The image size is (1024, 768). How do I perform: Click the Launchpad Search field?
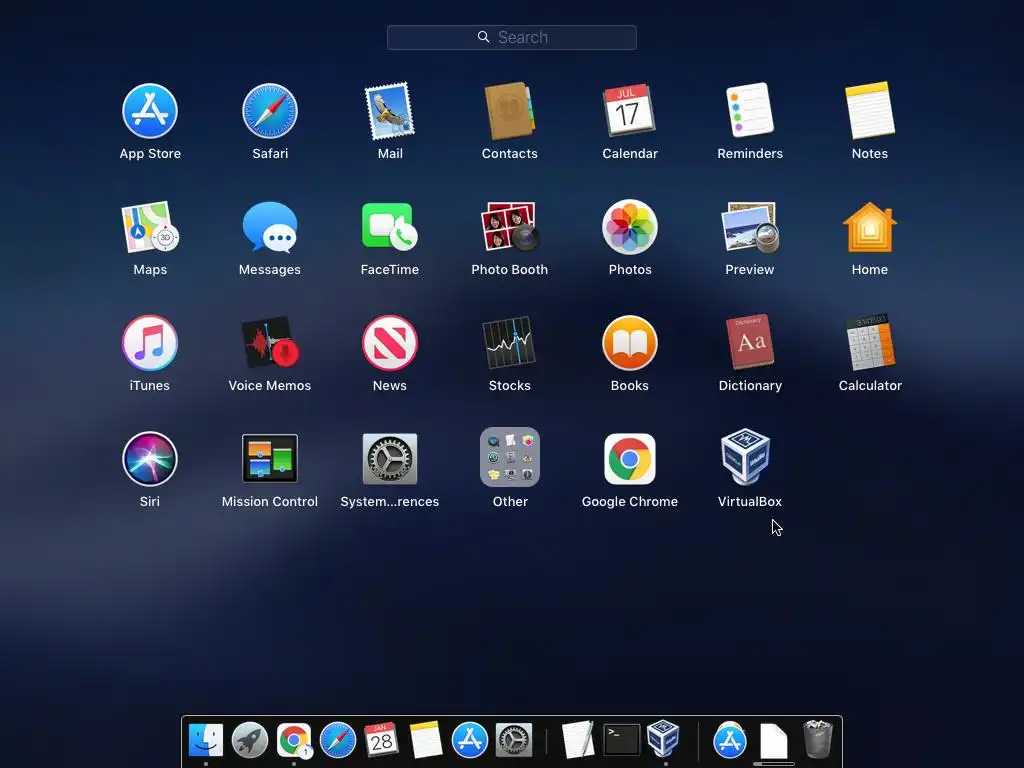511,37
